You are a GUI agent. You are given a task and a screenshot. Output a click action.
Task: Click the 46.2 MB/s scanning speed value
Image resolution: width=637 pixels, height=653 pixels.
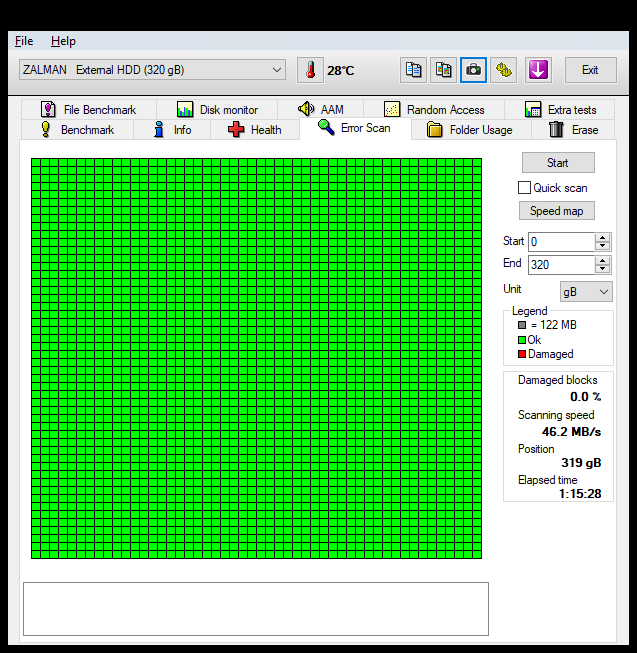point(571,432)
